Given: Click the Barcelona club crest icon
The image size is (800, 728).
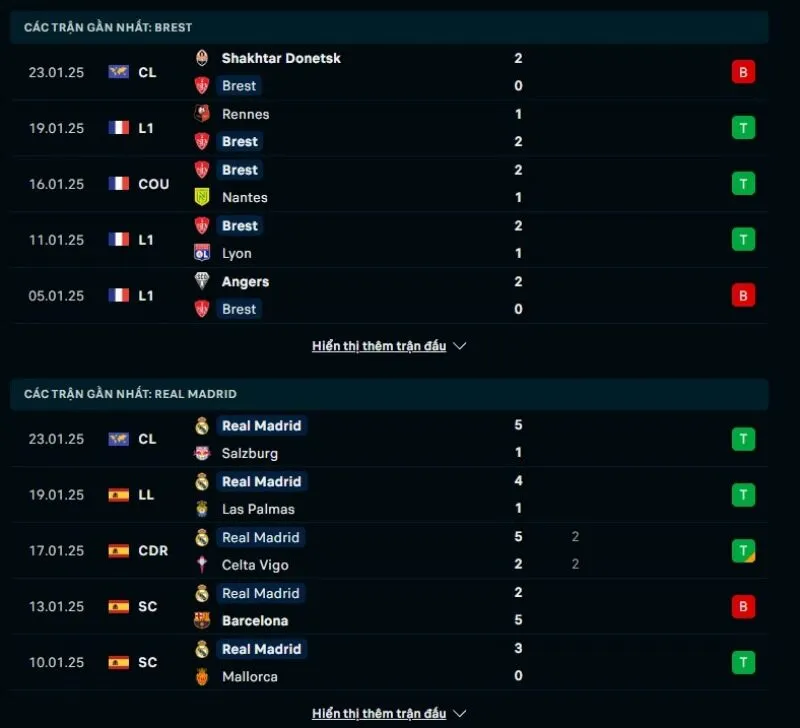Looking at the screenshot, I should point(202,620).
